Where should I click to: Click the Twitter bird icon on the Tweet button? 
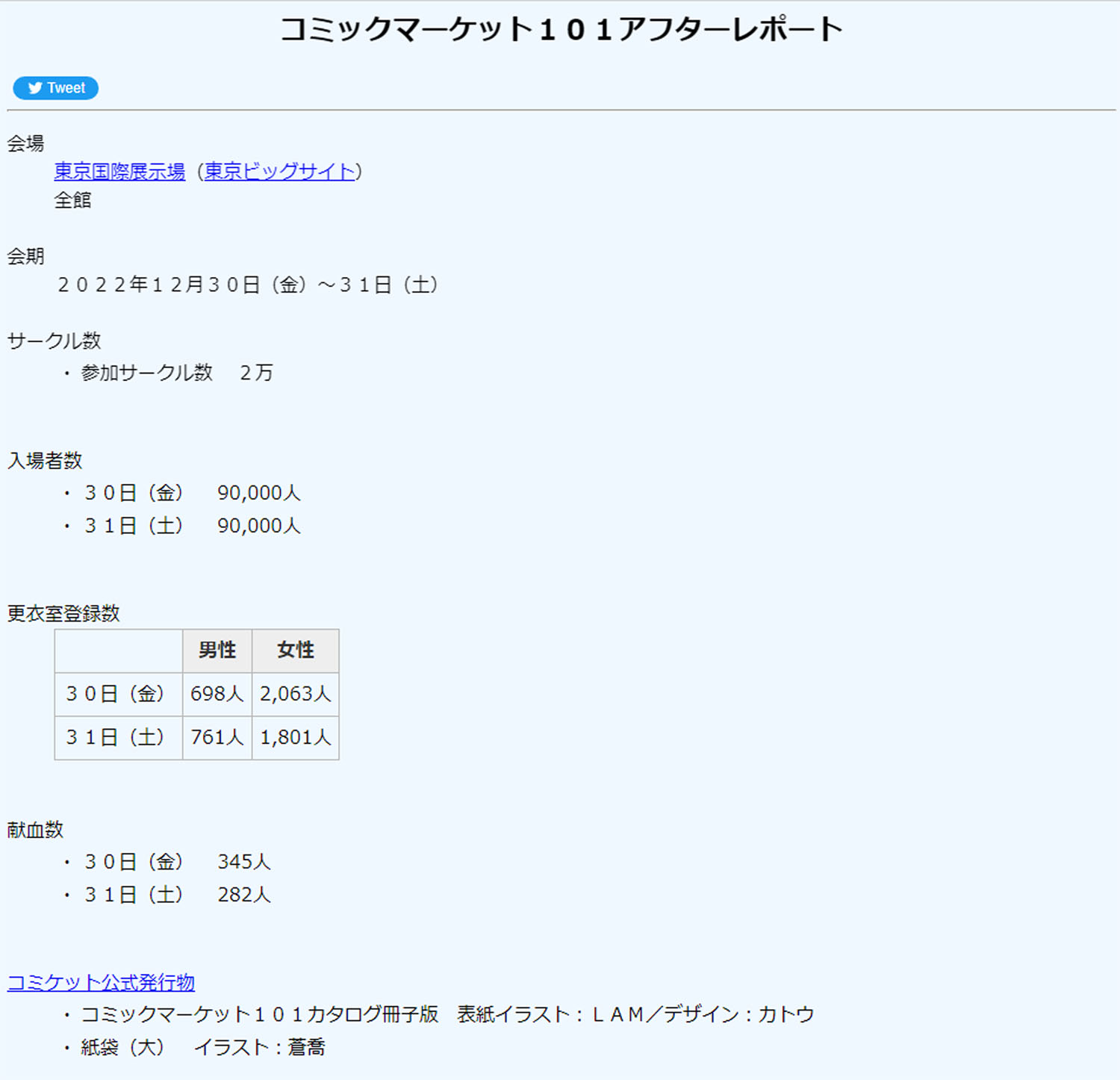tap(35, 87)
